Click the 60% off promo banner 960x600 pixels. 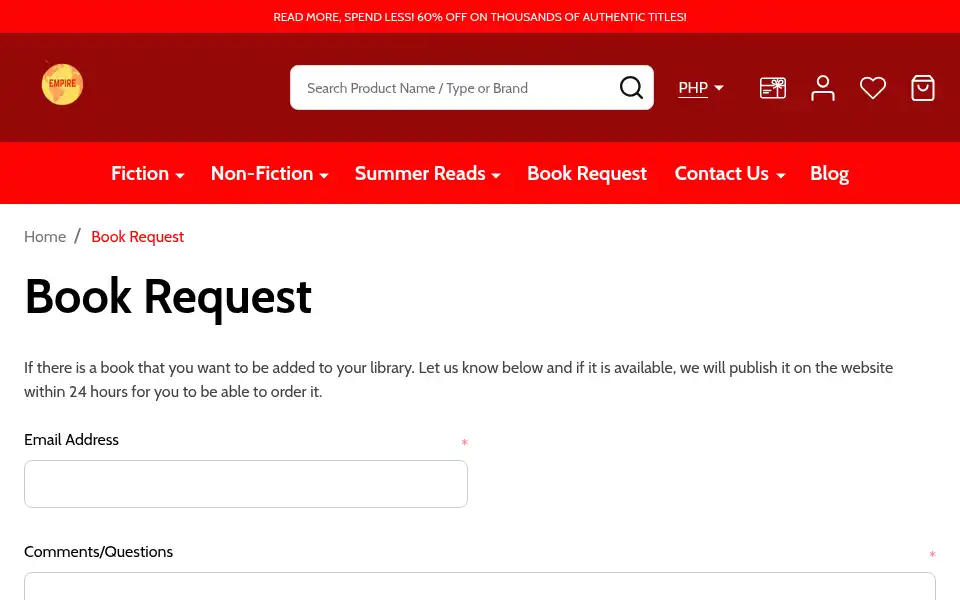(480, 17)
